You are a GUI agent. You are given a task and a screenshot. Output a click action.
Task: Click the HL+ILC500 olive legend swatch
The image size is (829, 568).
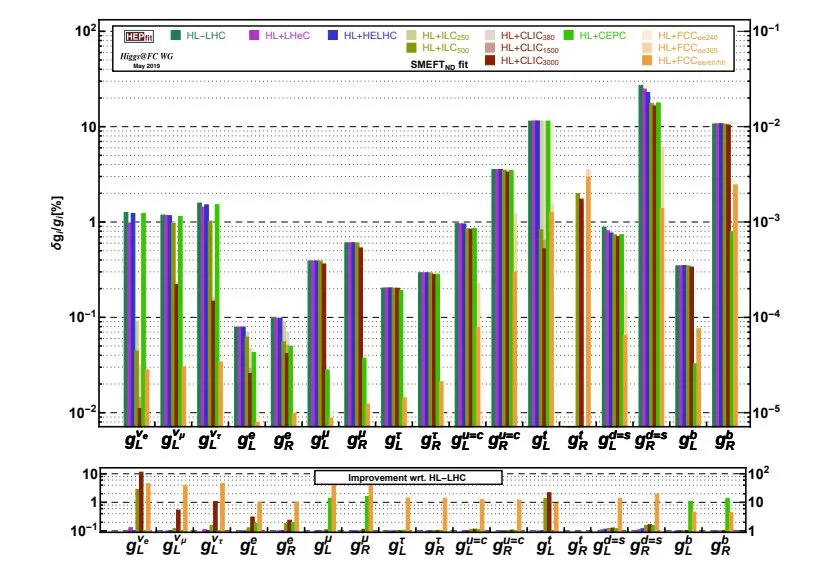pyautogui.click(x=411, y=48)
